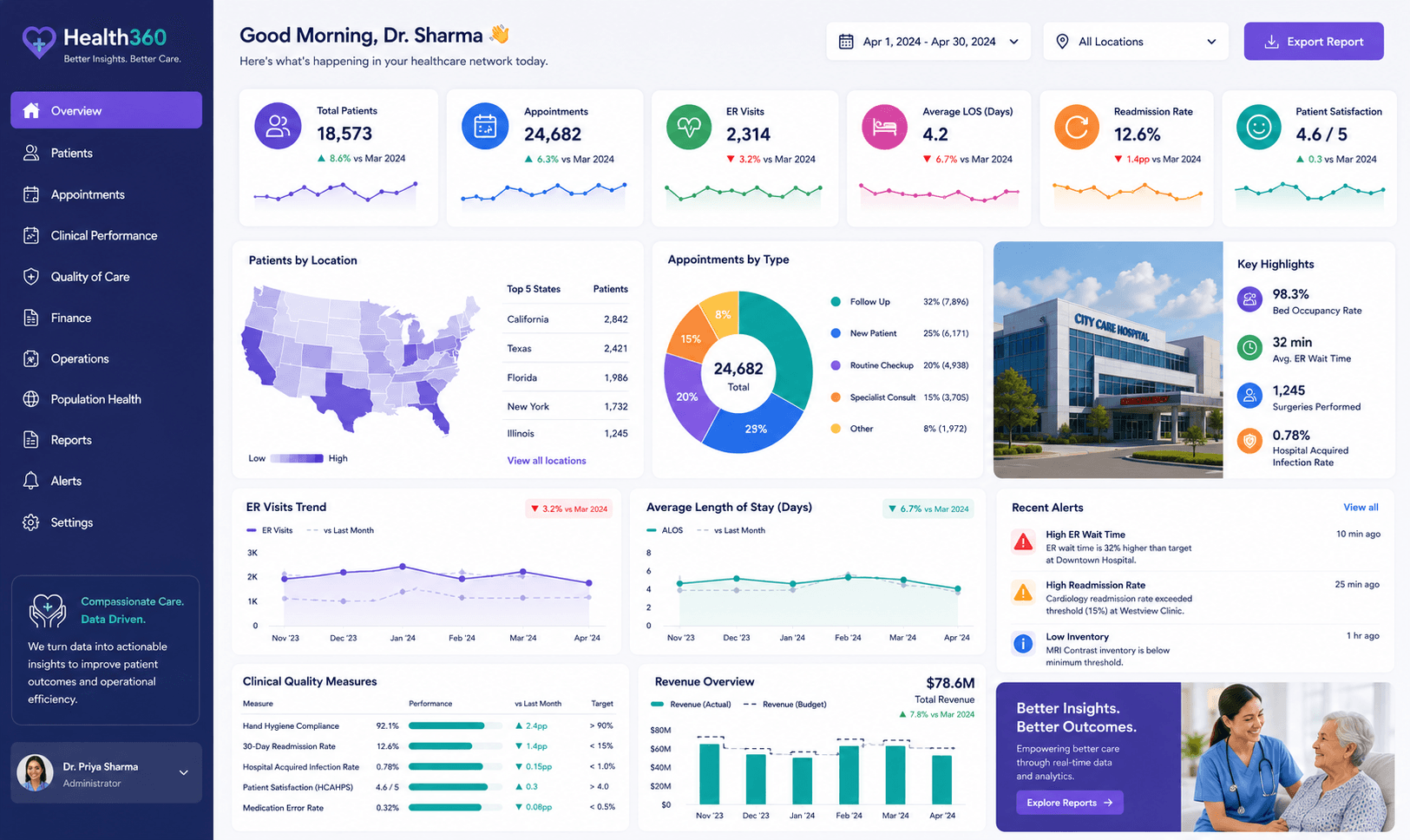The height and width of the screenshot is (840, 1410).
Task: Click the Low-High map color scale
Action: point(297,458)
